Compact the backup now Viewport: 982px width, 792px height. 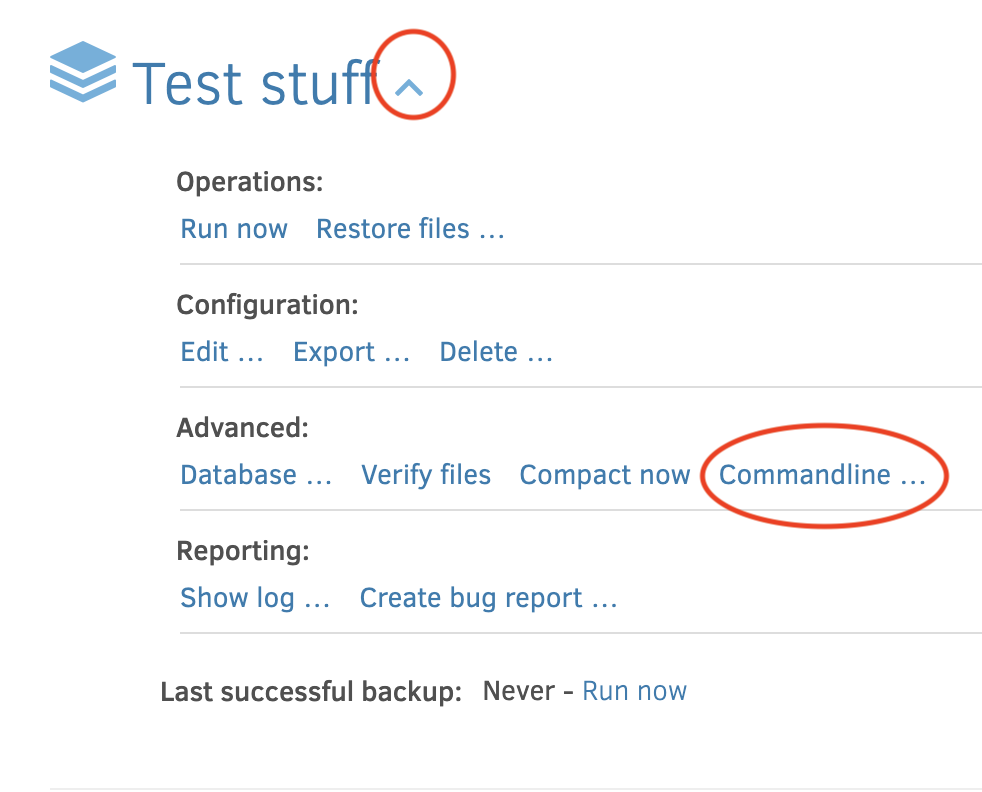click(604, 474)
